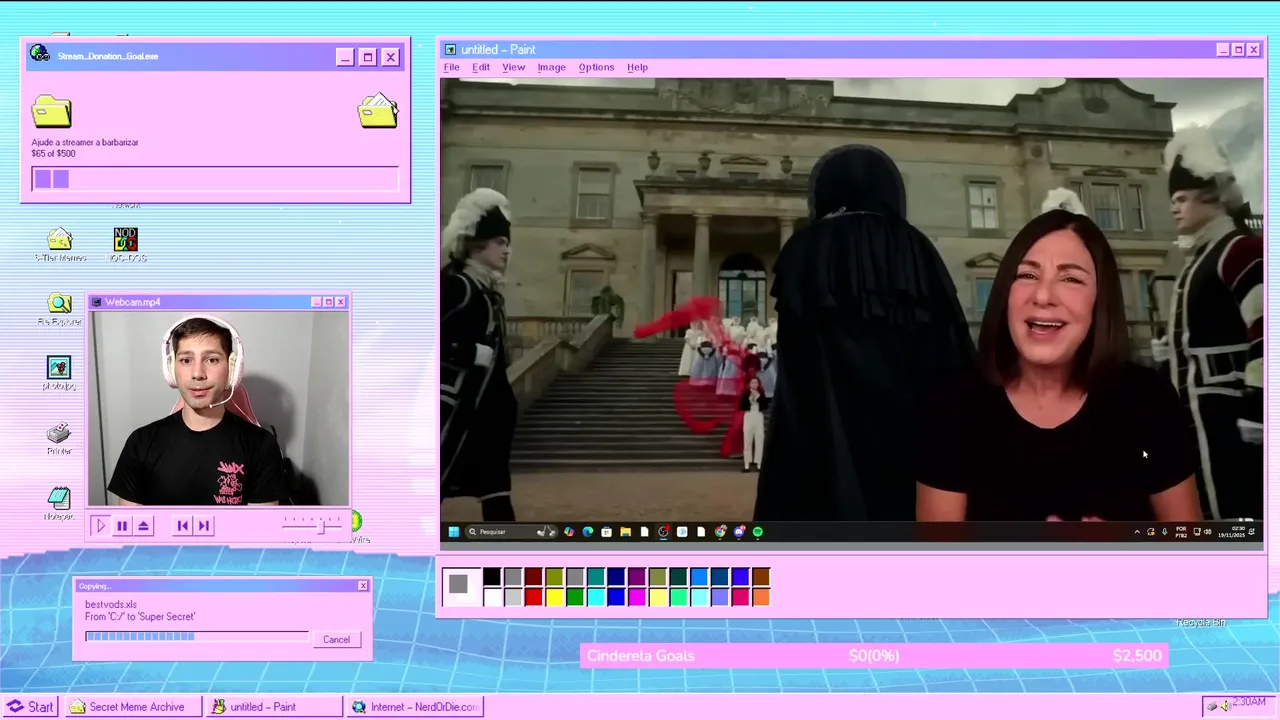Viewport: 1280px width, 720px height.
Task: Pause the Webcam.mp4 video
Action: (122, 525)
